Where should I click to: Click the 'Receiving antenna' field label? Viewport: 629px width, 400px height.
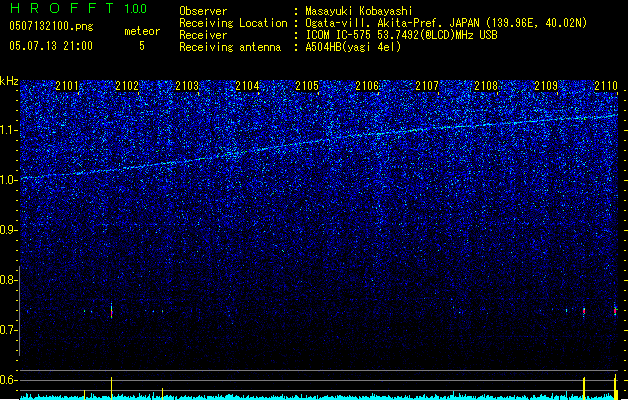[x=230, y=47]
